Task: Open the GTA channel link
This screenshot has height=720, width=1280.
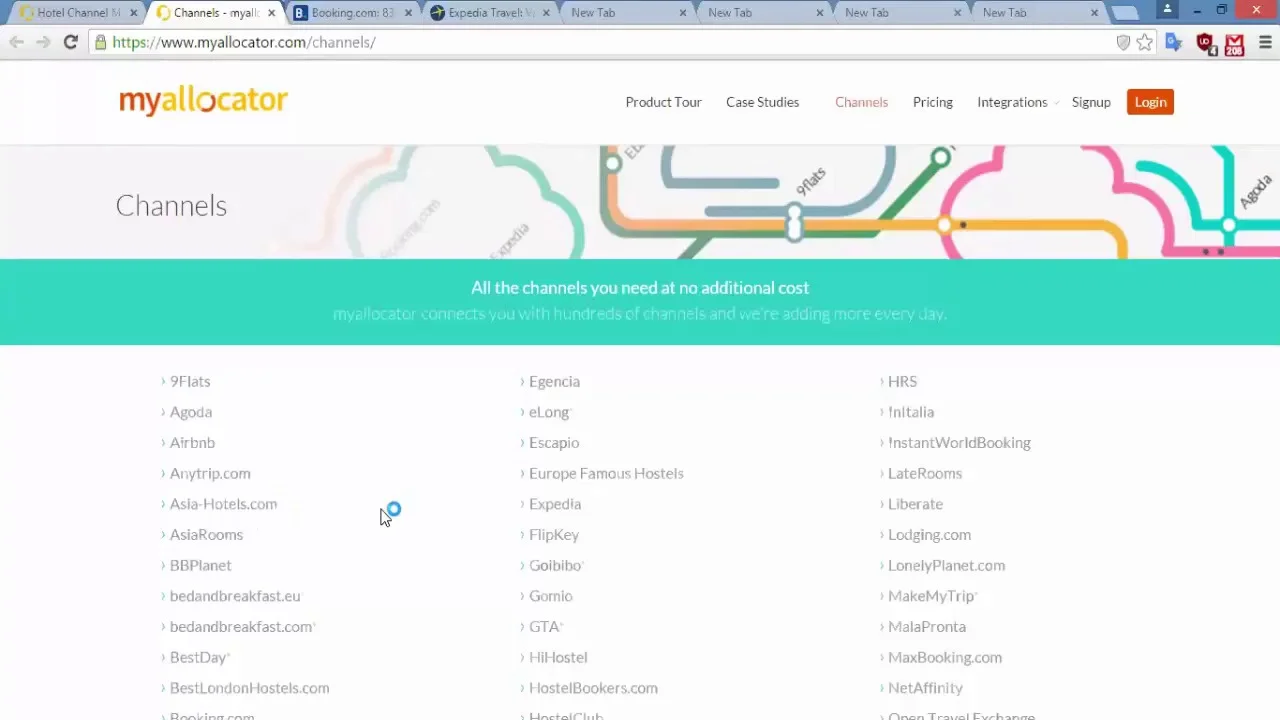Action: point(544,626)
